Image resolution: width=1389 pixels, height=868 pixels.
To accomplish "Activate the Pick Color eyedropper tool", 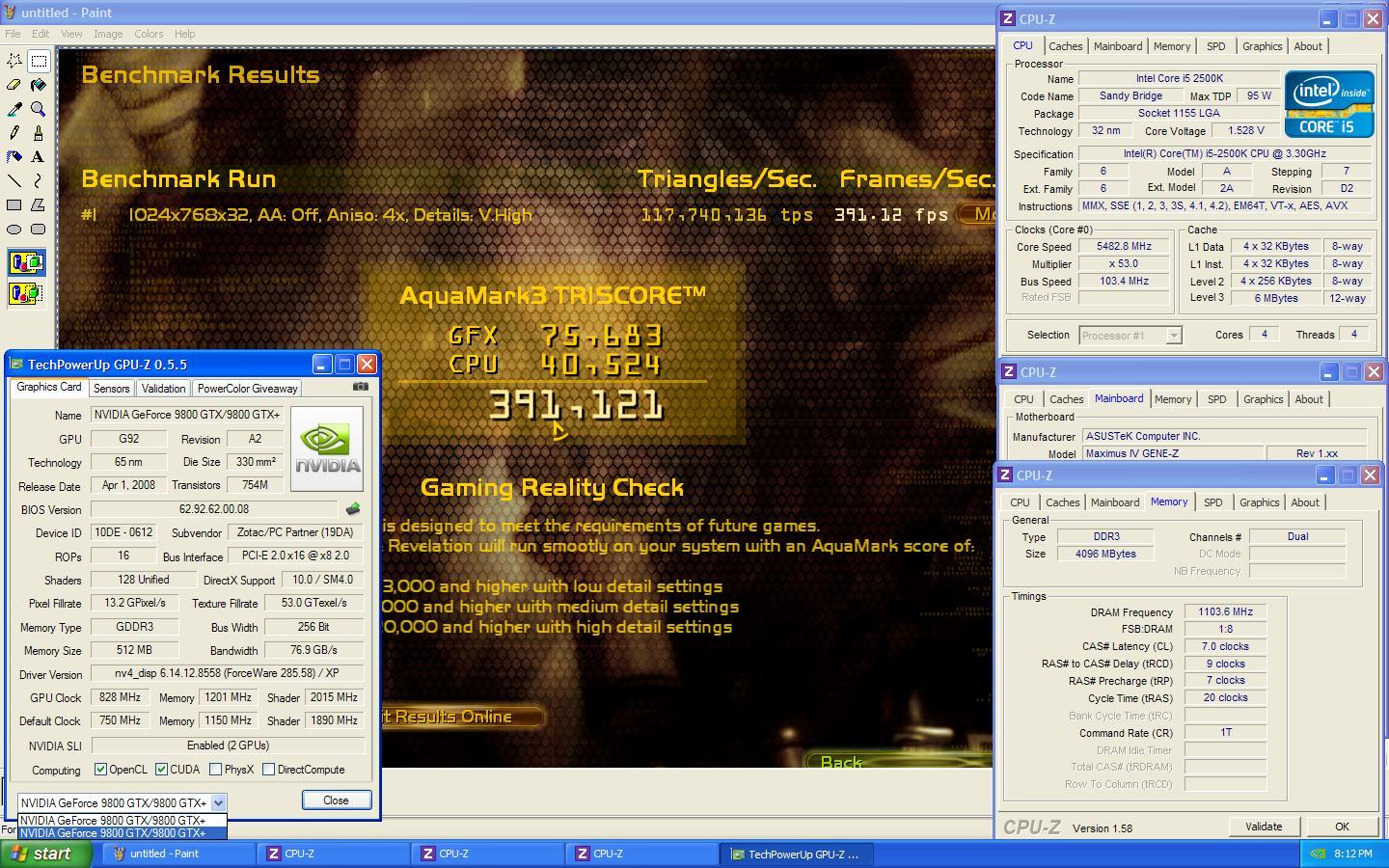I will pyautogui.click(x=14, y=109).
